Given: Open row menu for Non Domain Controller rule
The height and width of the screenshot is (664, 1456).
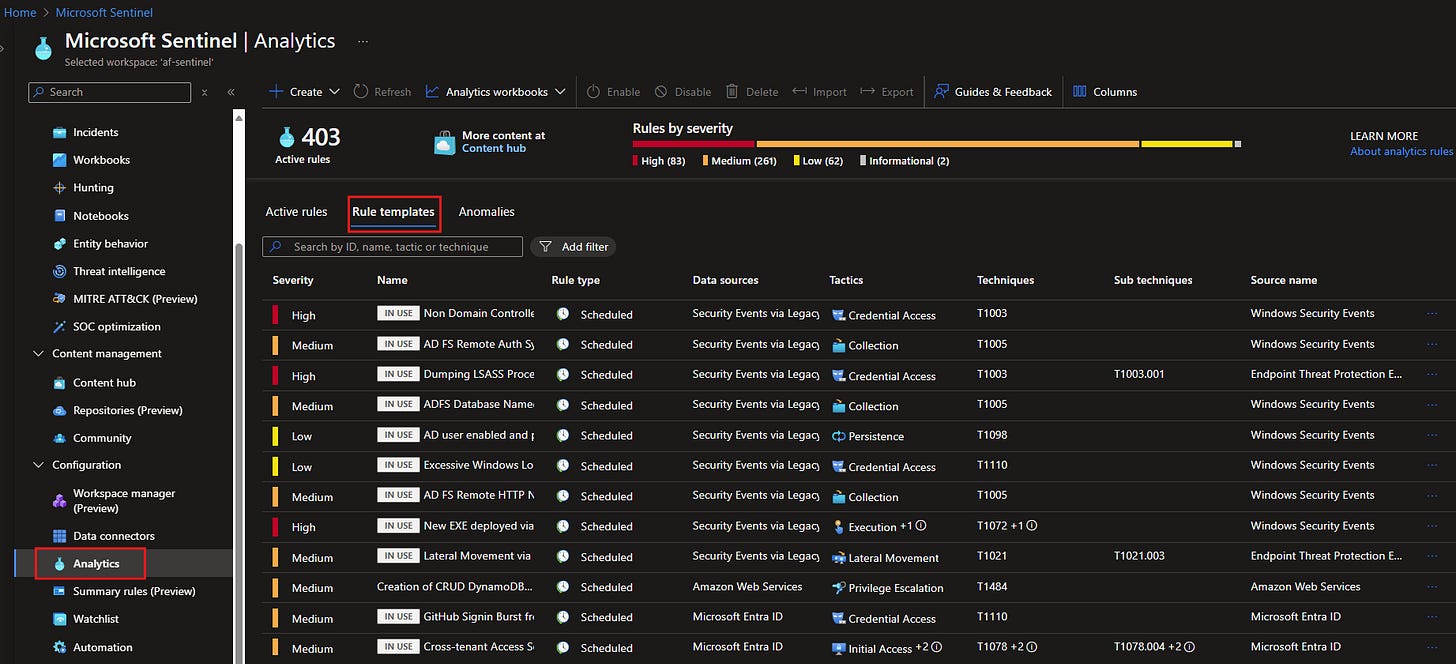Looking at the screenshot, I should tap(1433, 314).
